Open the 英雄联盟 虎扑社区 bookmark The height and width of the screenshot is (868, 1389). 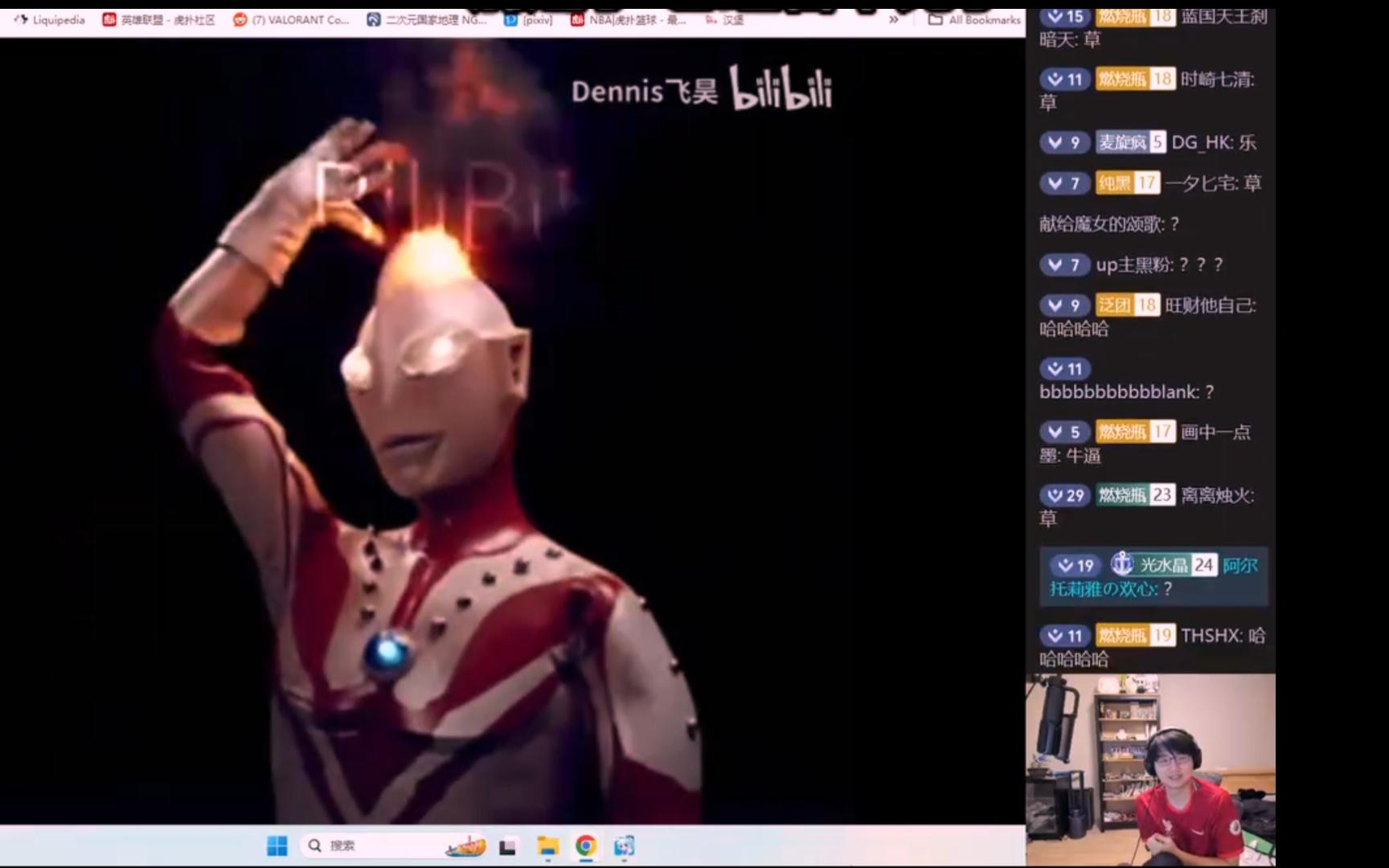tap(159, 20)
